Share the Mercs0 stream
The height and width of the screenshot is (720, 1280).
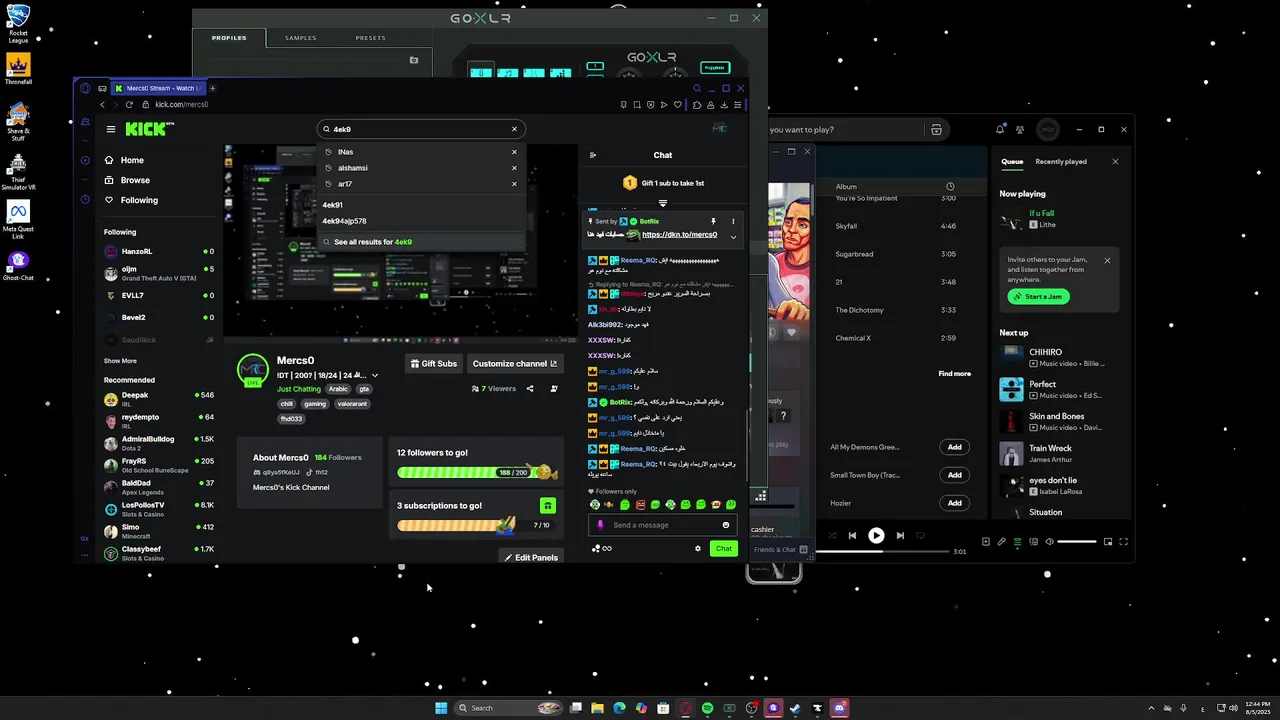(x=530, y=388)
